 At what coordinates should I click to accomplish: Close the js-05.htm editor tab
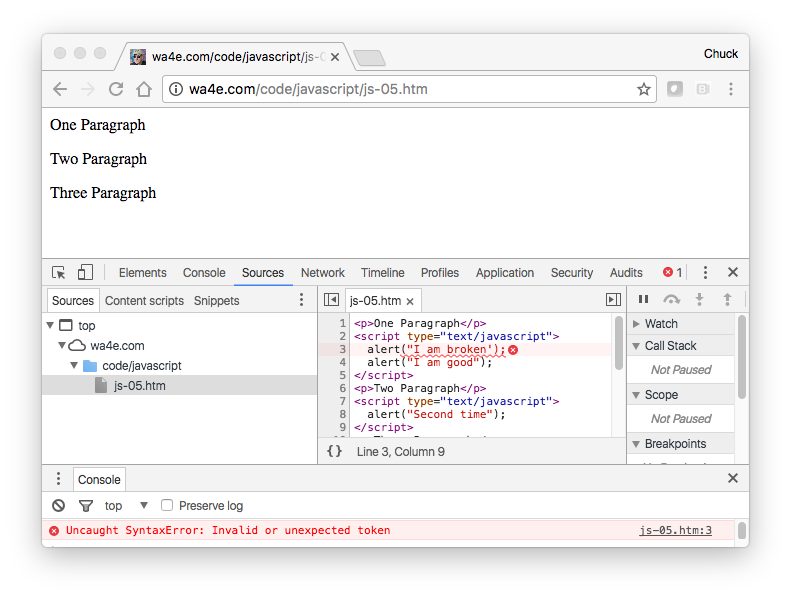[410, 301]
